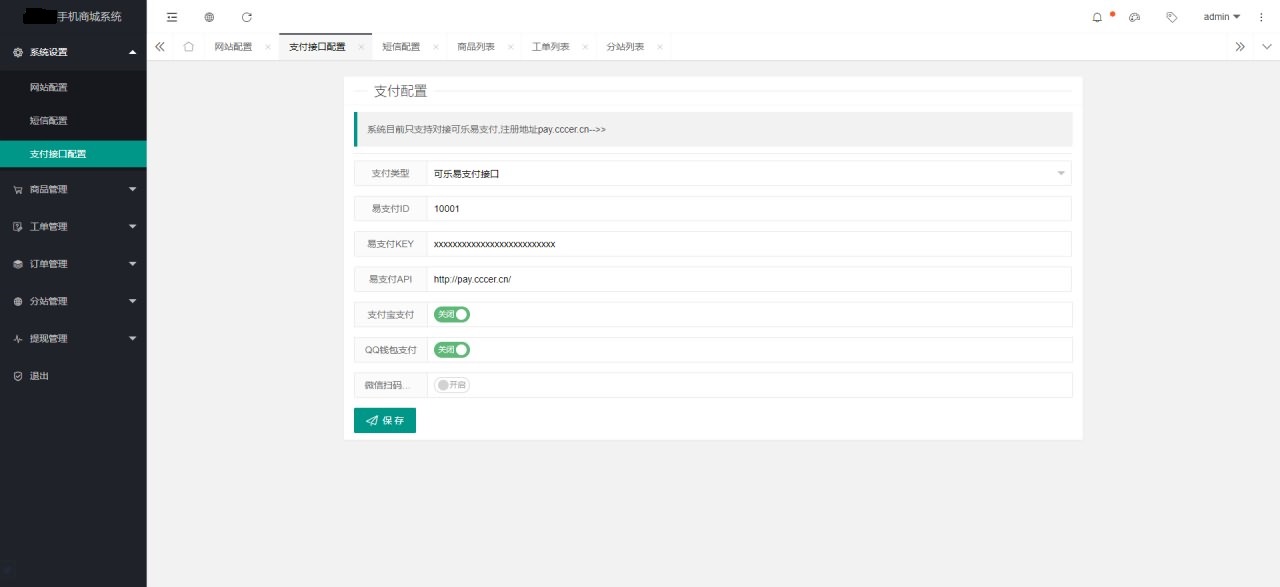Focus the 易支付KEY input field

click(749, 244)
